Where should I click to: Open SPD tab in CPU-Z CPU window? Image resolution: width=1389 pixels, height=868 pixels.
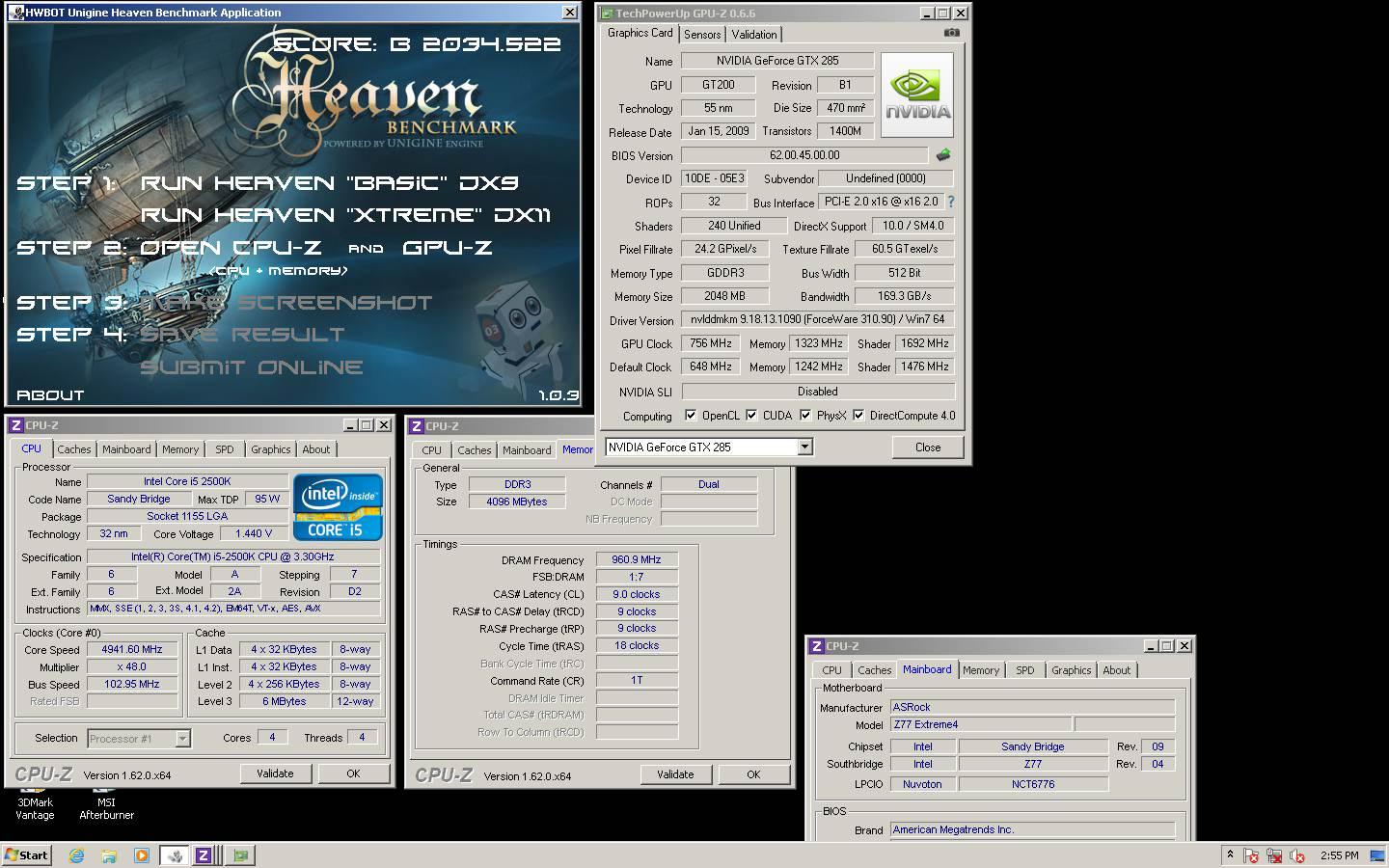[225, 449]
